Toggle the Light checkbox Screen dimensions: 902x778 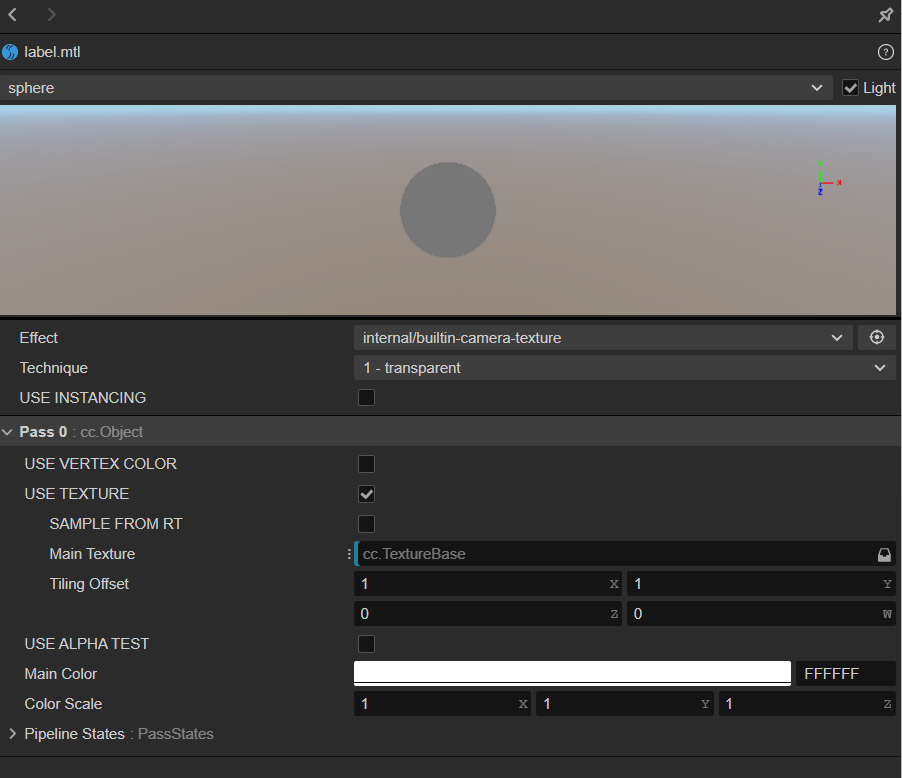click(x=851, y=88)
